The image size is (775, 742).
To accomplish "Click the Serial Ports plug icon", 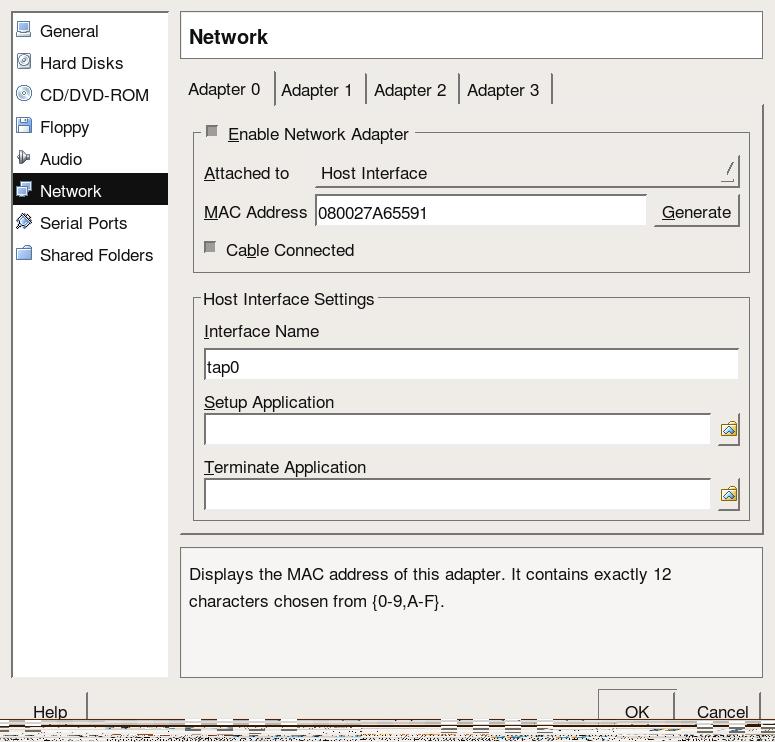I will pos(23,221).
